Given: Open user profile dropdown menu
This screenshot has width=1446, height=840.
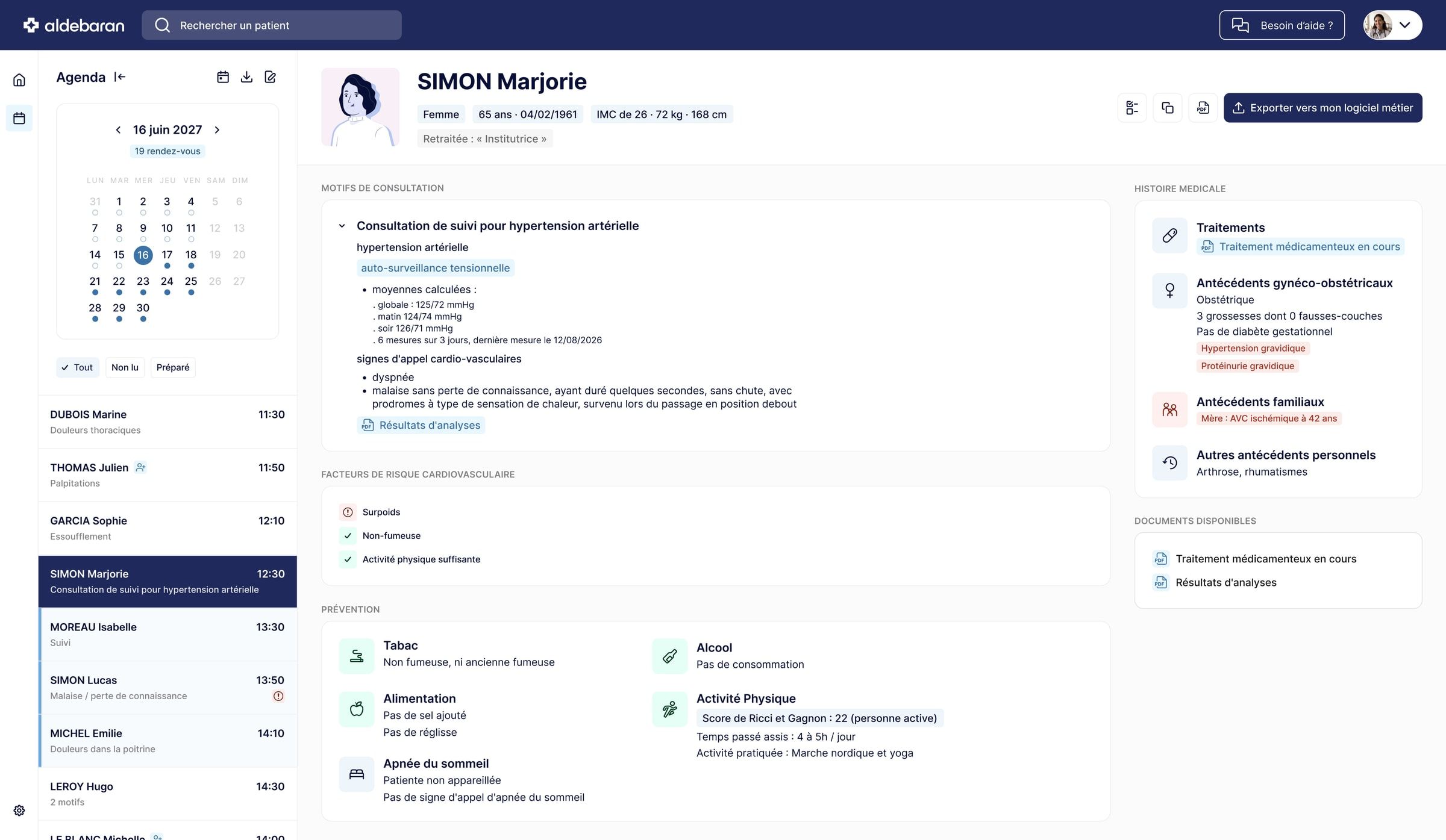Looking at the screenshot, I should coord(1392,25).
